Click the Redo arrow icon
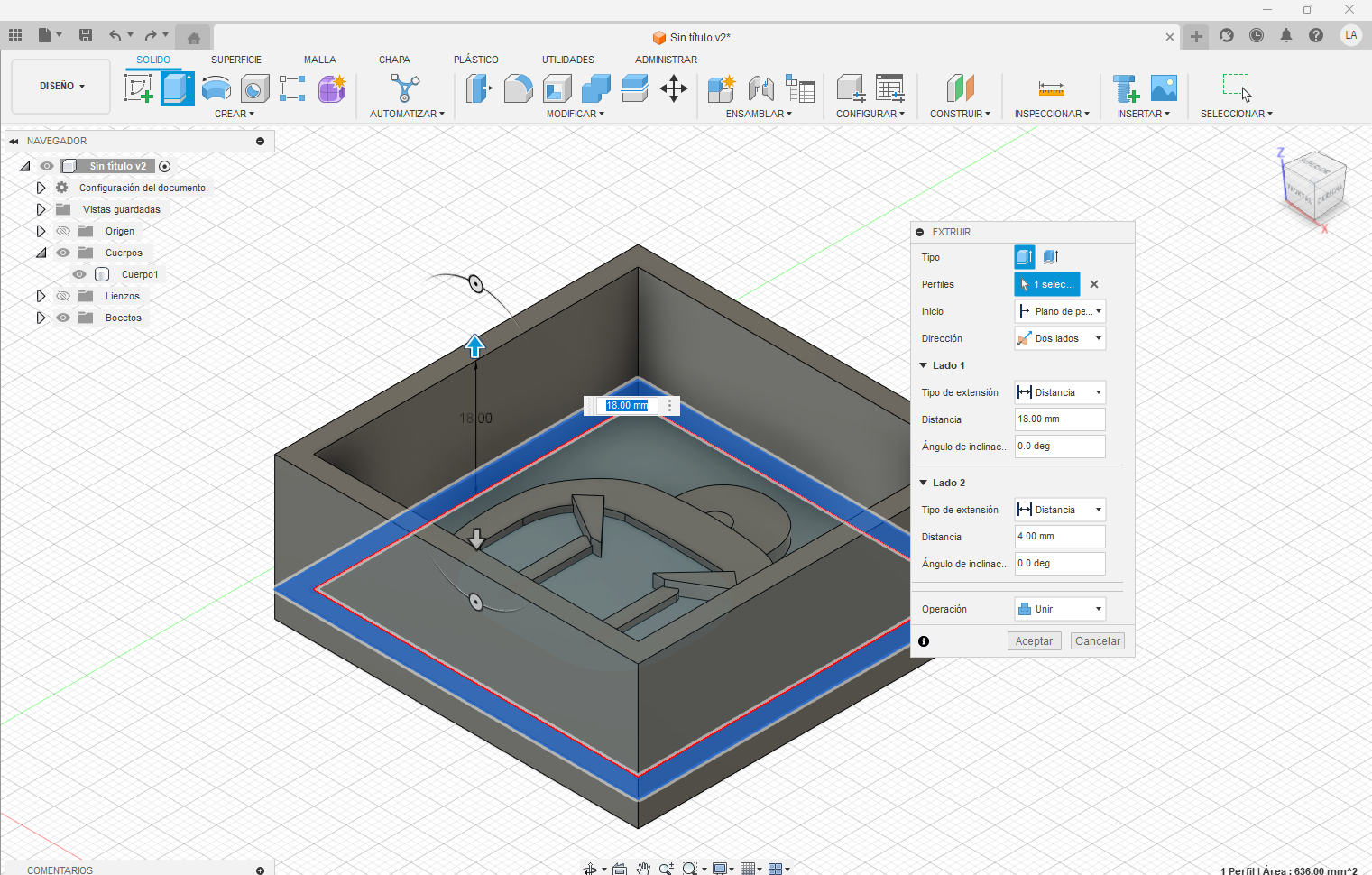 151,35
